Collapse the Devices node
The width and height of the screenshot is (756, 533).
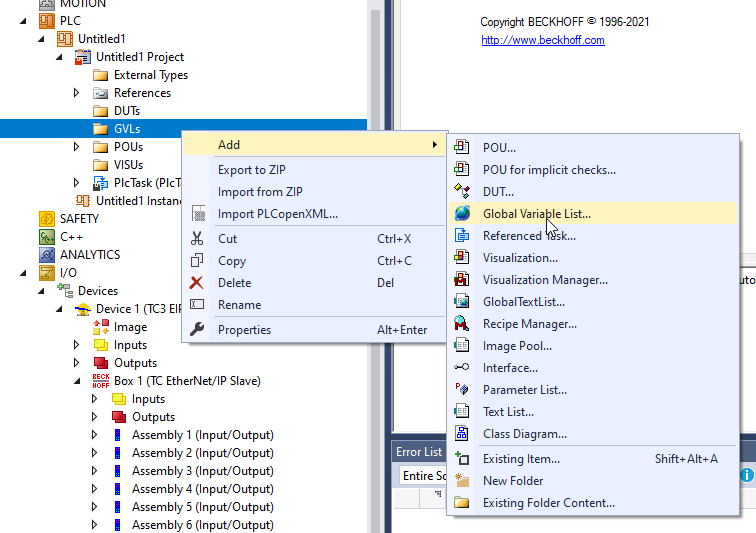tap(41, 291)
